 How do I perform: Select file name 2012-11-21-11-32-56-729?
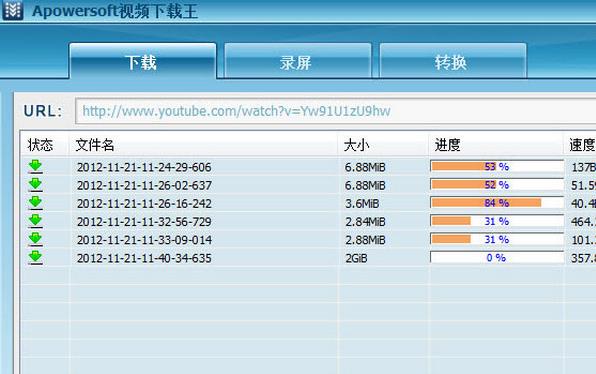point(144,222)
